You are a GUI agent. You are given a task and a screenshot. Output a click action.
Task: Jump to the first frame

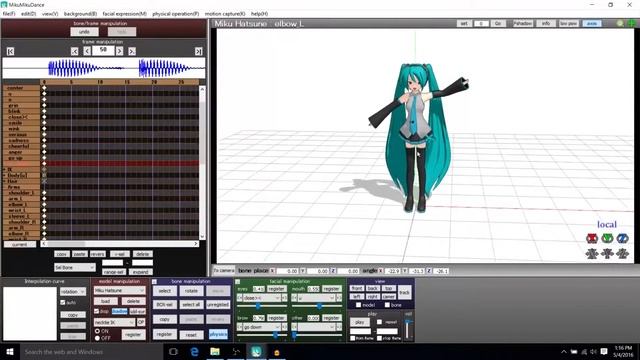[x=11, y=51]
